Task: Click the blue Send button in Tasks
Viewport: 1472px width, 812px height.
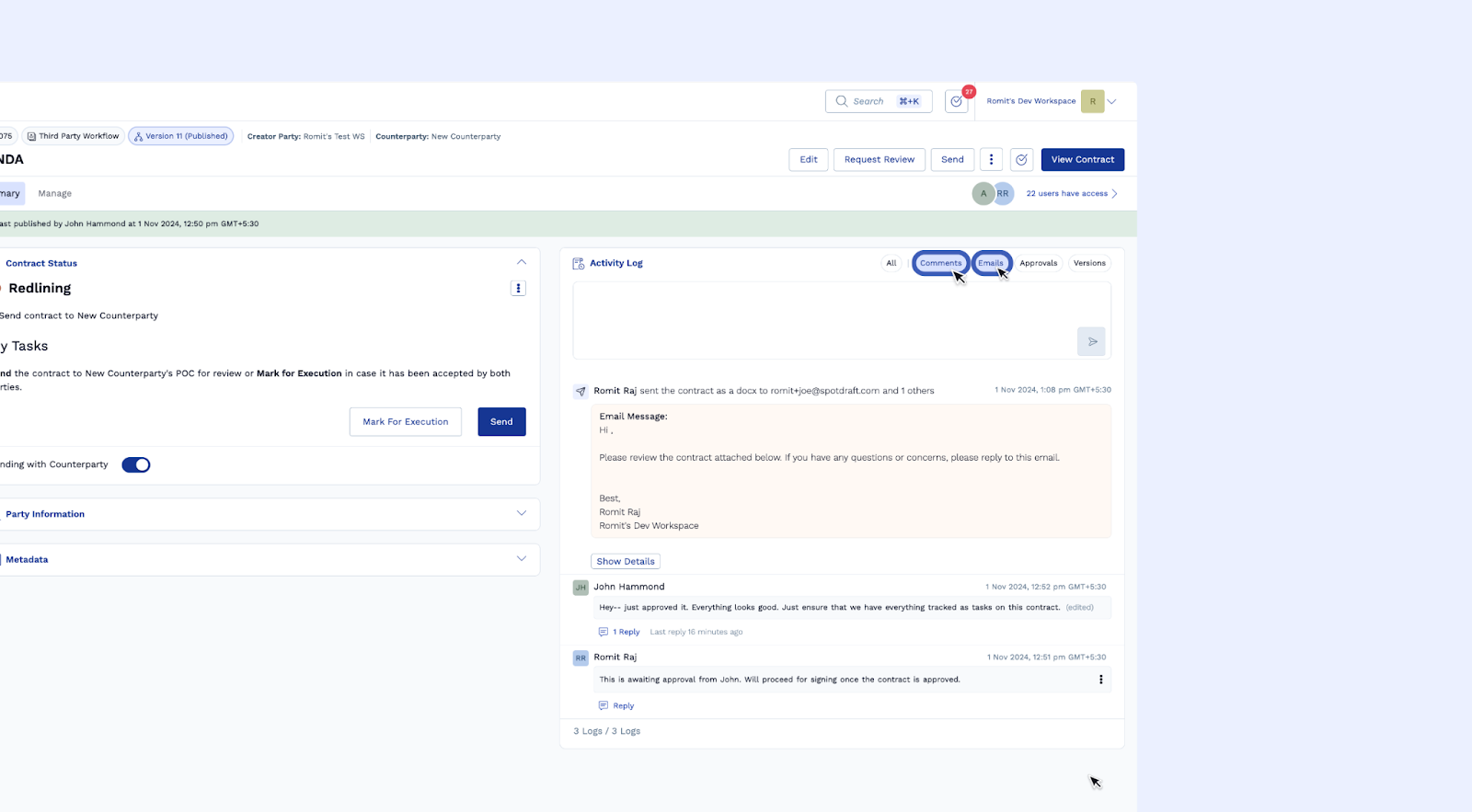Action: pos(501,422)
